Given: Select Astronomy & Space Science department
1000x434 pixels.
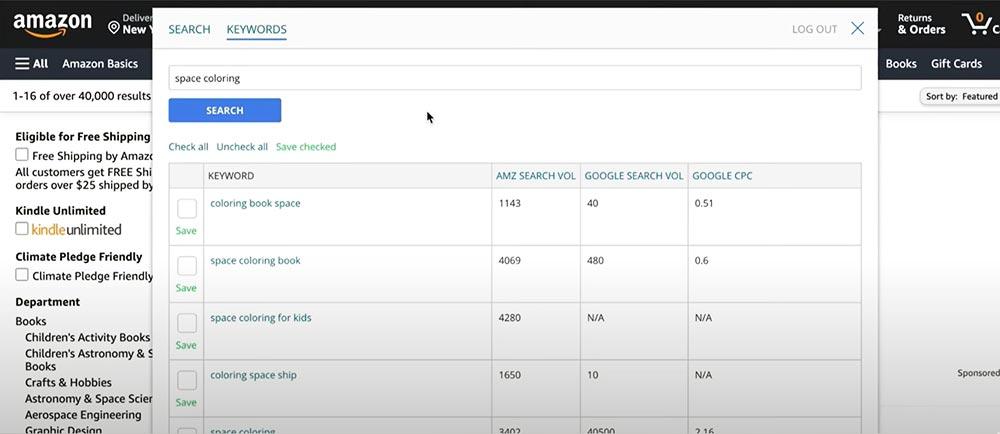Looking at the screenshot, I should click(88, 399).
